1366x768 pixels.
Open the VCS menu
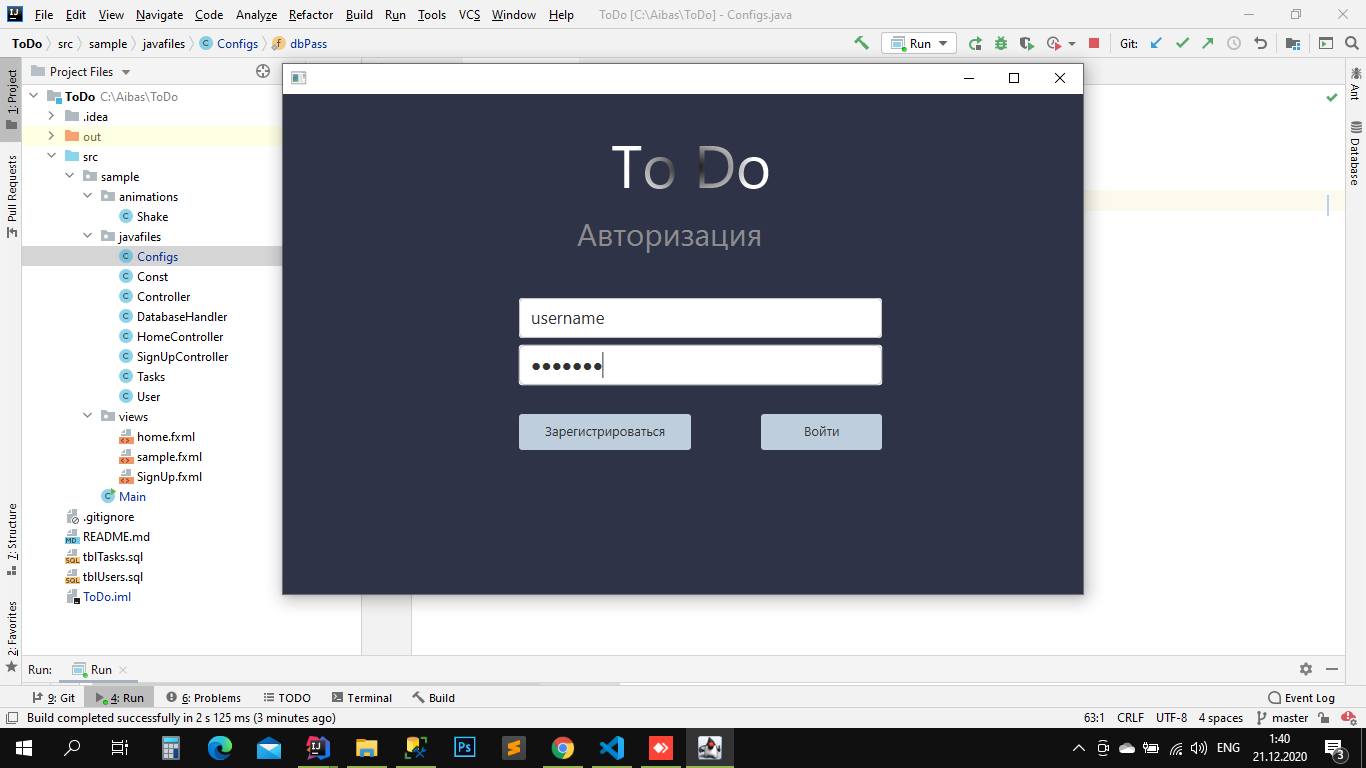tap(469, 15)
